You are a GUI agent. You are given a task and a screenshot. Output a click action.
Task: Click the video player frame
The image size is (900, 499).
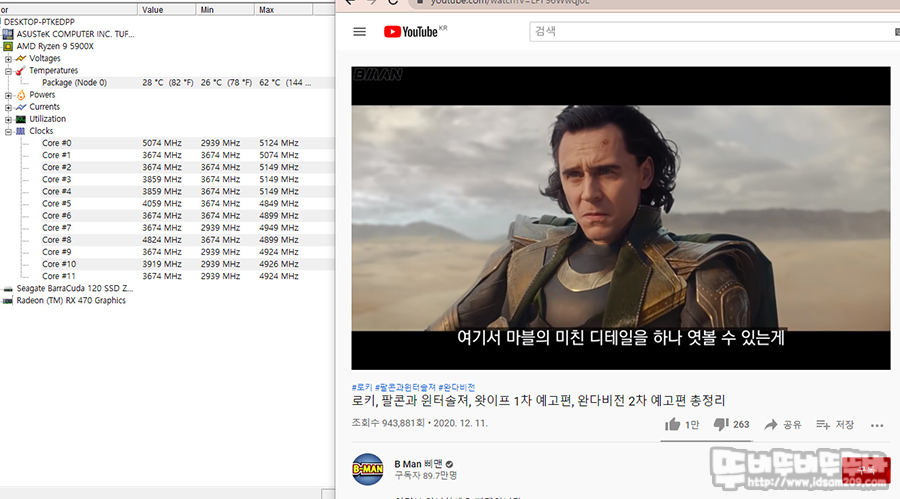coord(621,218)
